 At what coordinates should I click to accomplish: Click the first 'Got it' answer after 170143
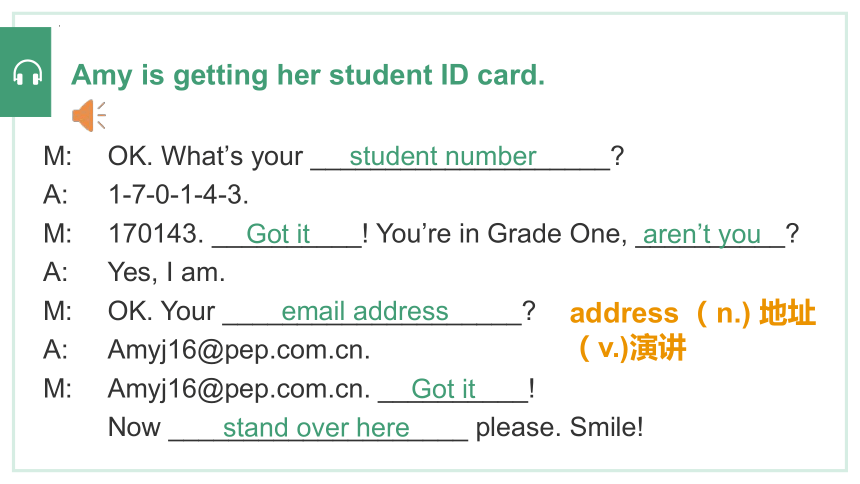click(x=278, y=234)
